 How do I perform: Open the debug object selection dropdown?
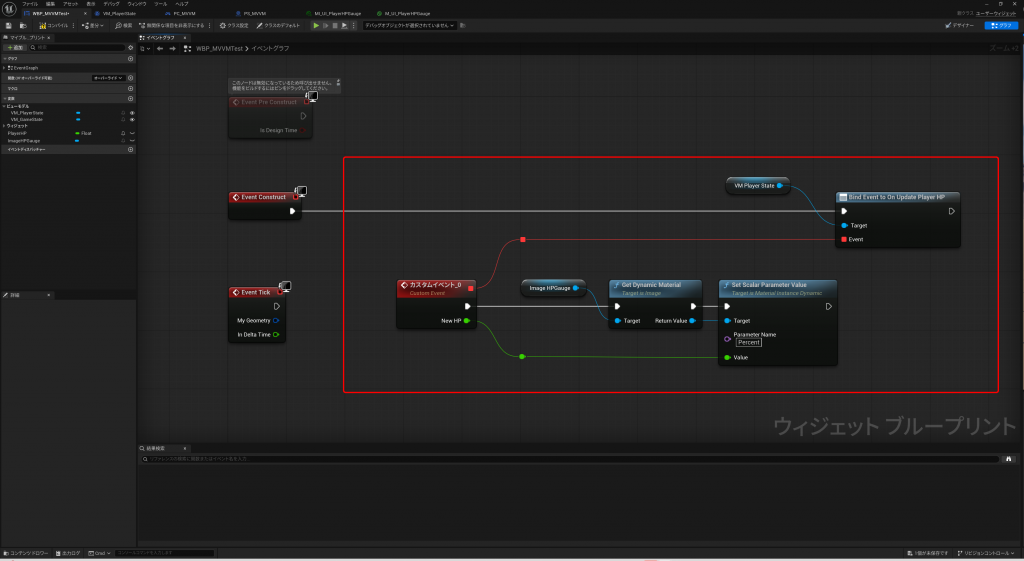point(409,25)
